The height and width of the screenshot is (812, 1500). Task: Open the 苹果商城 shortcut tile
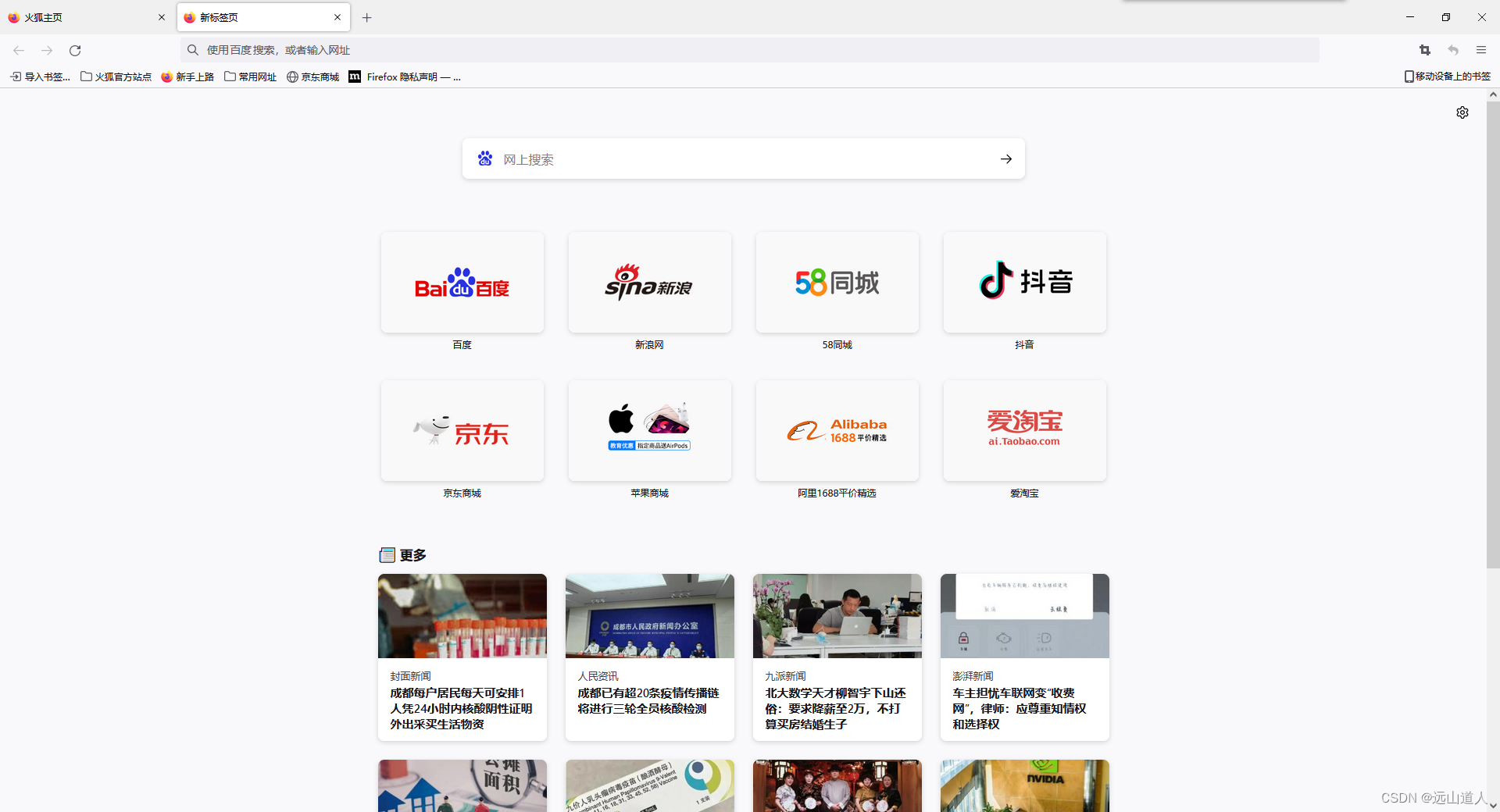650,430
